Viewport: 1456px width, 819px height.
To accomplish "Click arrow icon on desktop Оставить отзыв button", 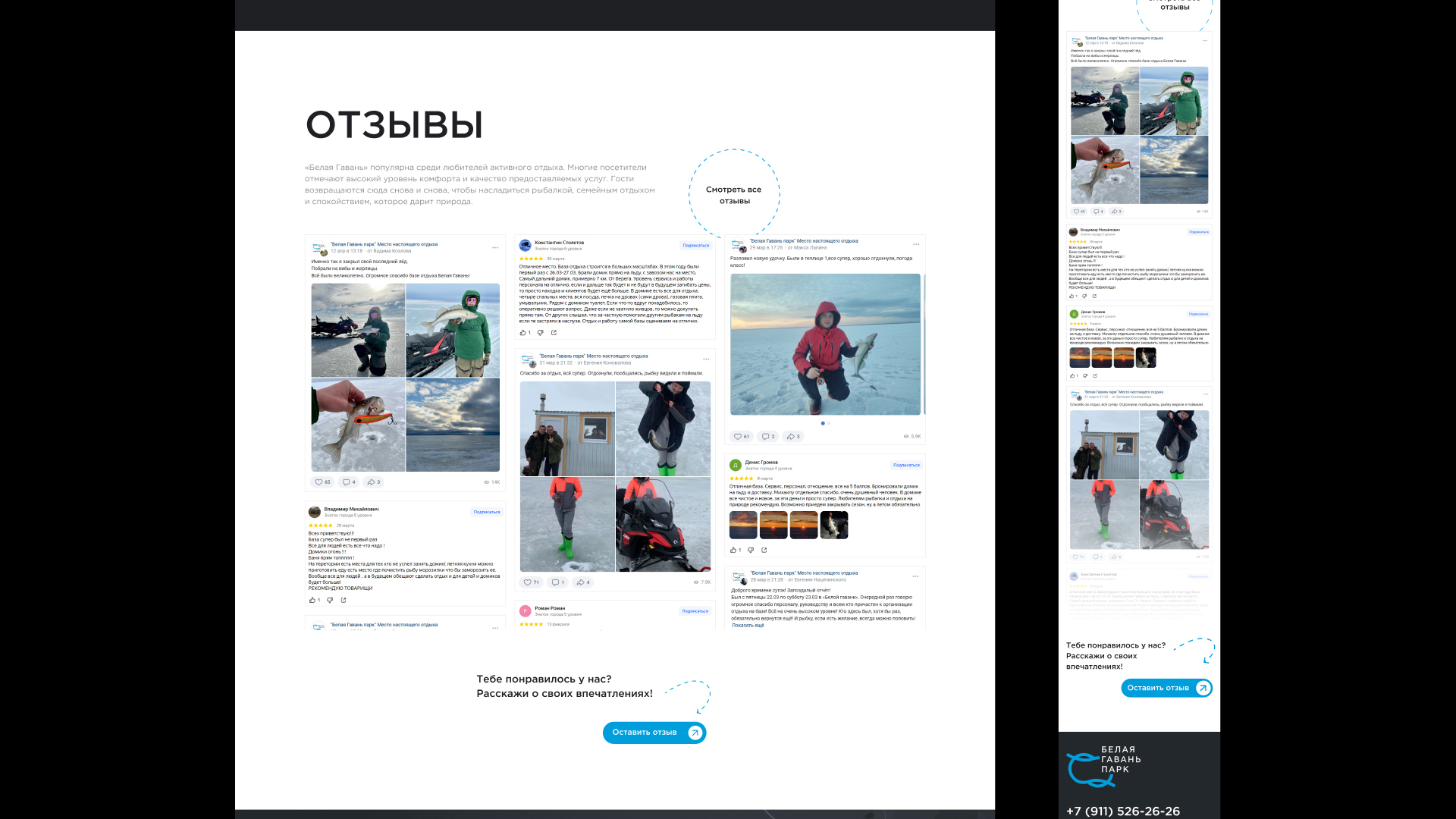I will (x=695, y=733).
